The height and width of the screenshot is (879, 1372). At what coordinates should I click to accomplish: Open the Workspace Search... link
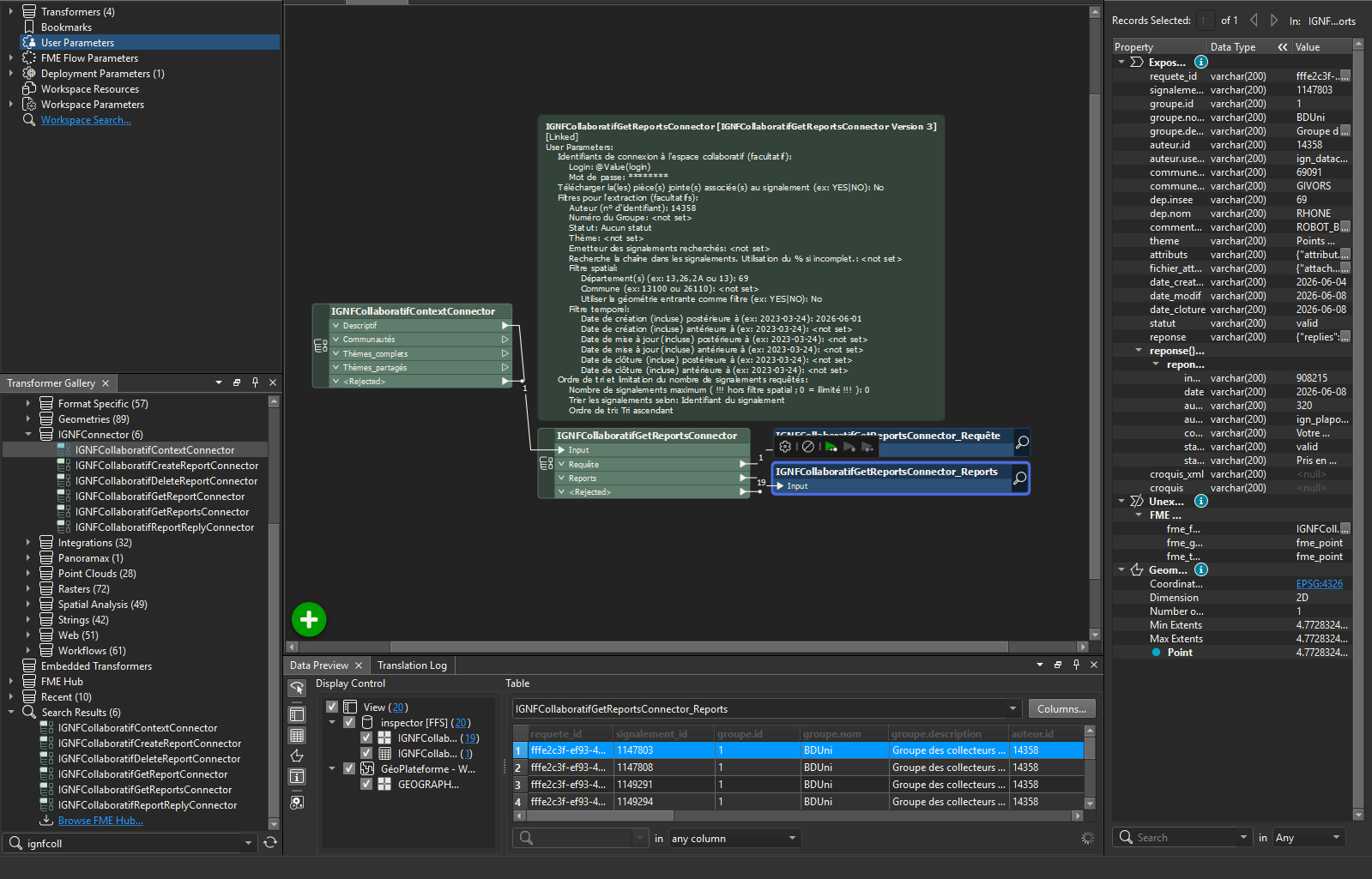tap(86, 119)
